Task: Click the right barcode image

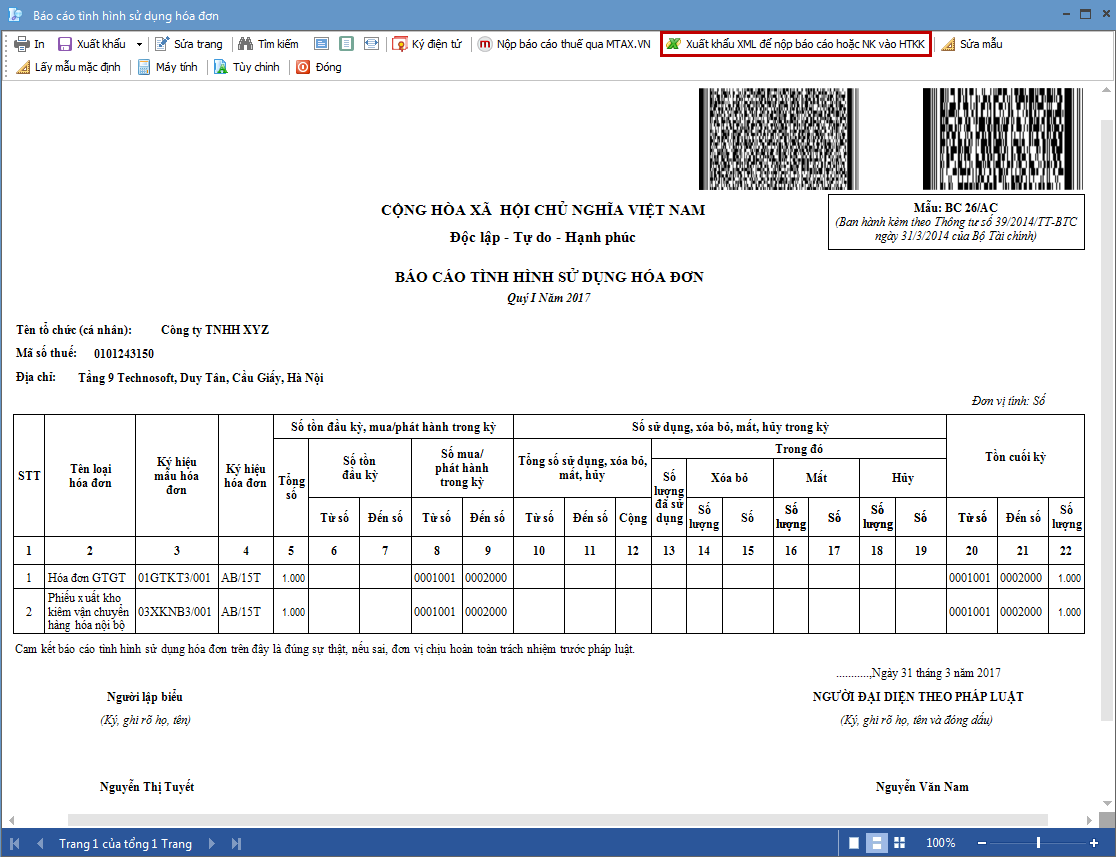Action: coord(1004,139)
